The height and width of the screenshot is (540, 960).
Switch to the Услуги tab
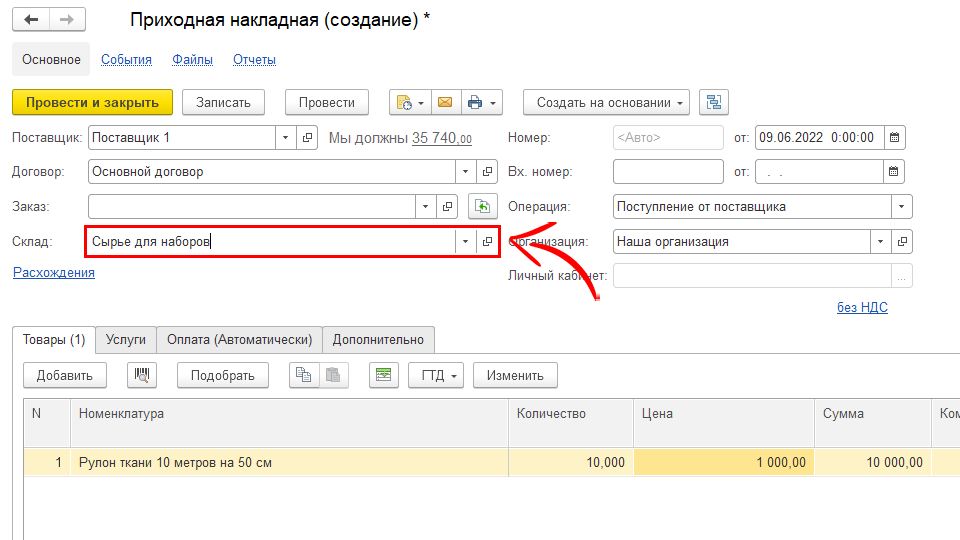(x=125, y=339)
